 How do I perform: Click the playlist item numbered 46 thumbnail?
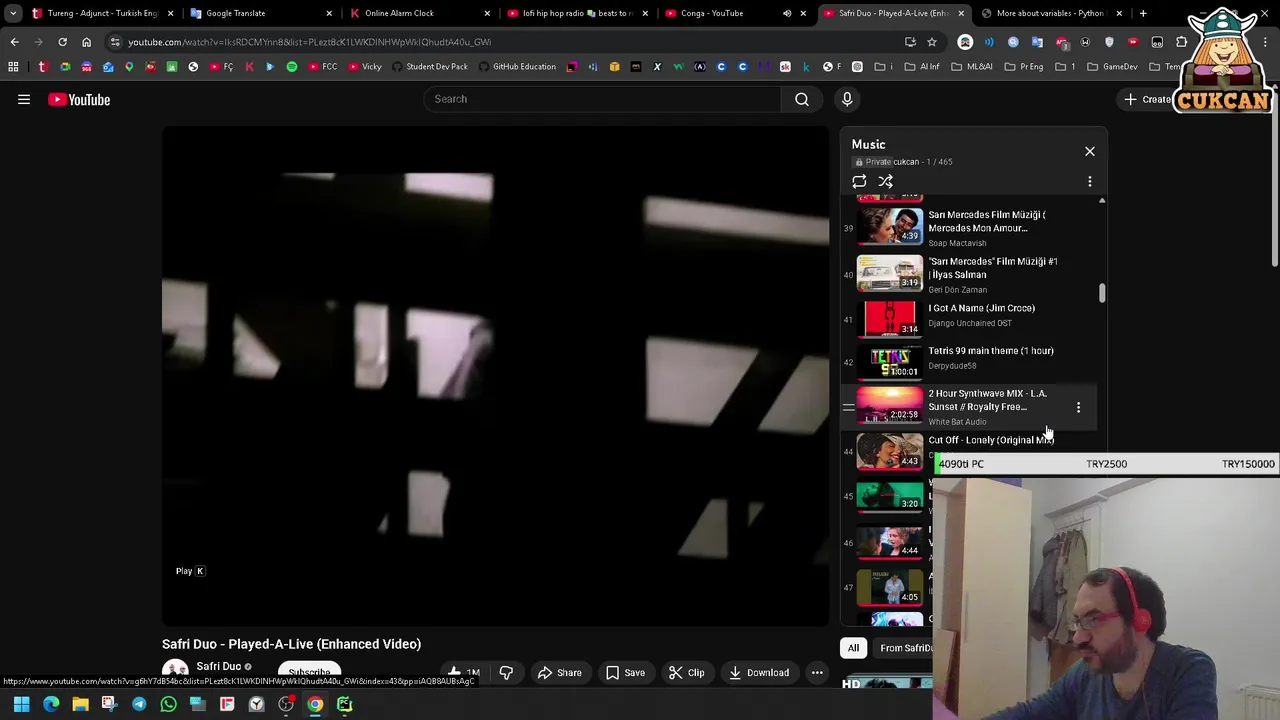(x=890, y=543)
